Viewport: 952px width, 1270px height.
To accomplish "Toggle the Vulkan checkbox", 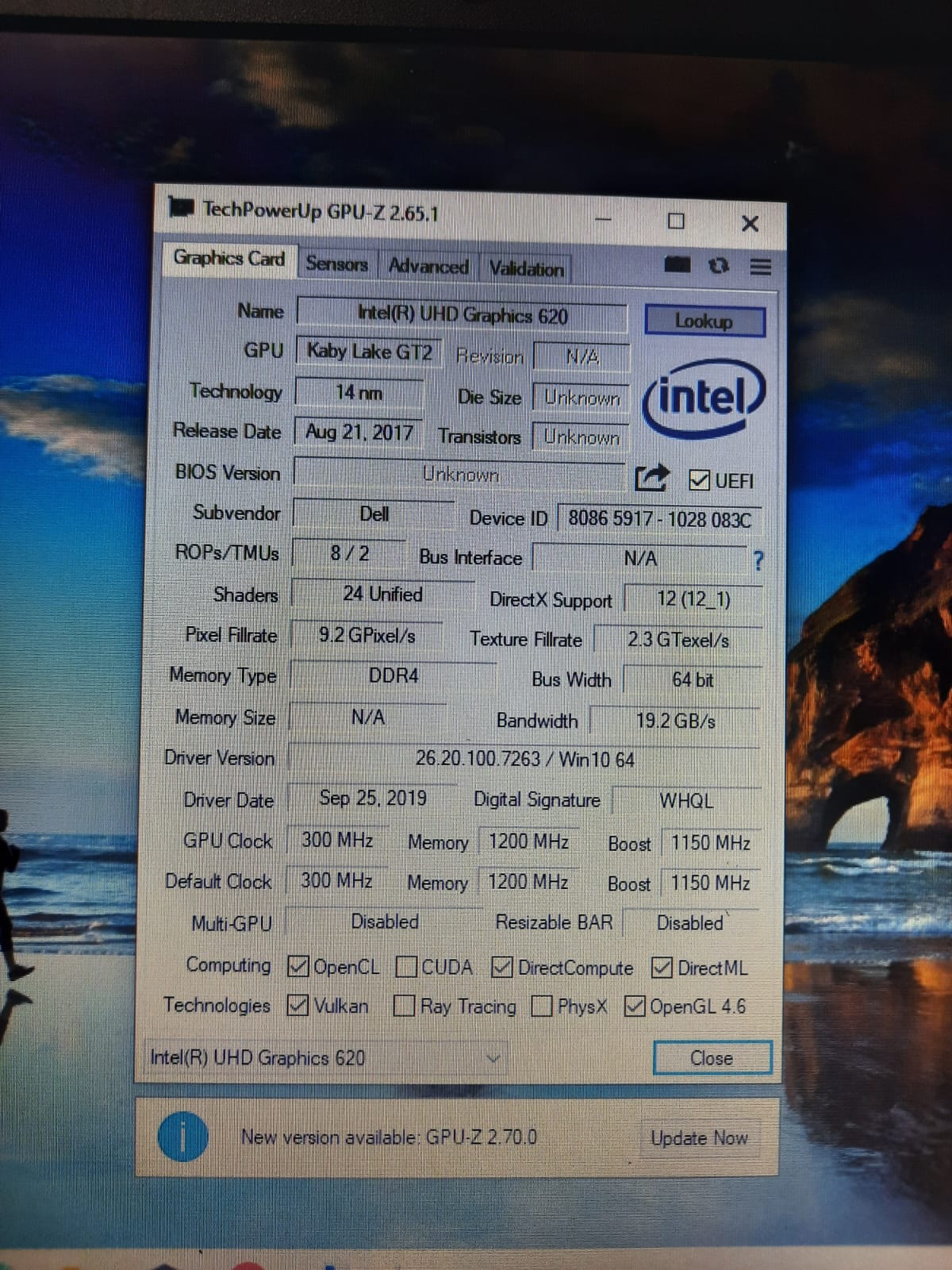I will point(297,1005).
